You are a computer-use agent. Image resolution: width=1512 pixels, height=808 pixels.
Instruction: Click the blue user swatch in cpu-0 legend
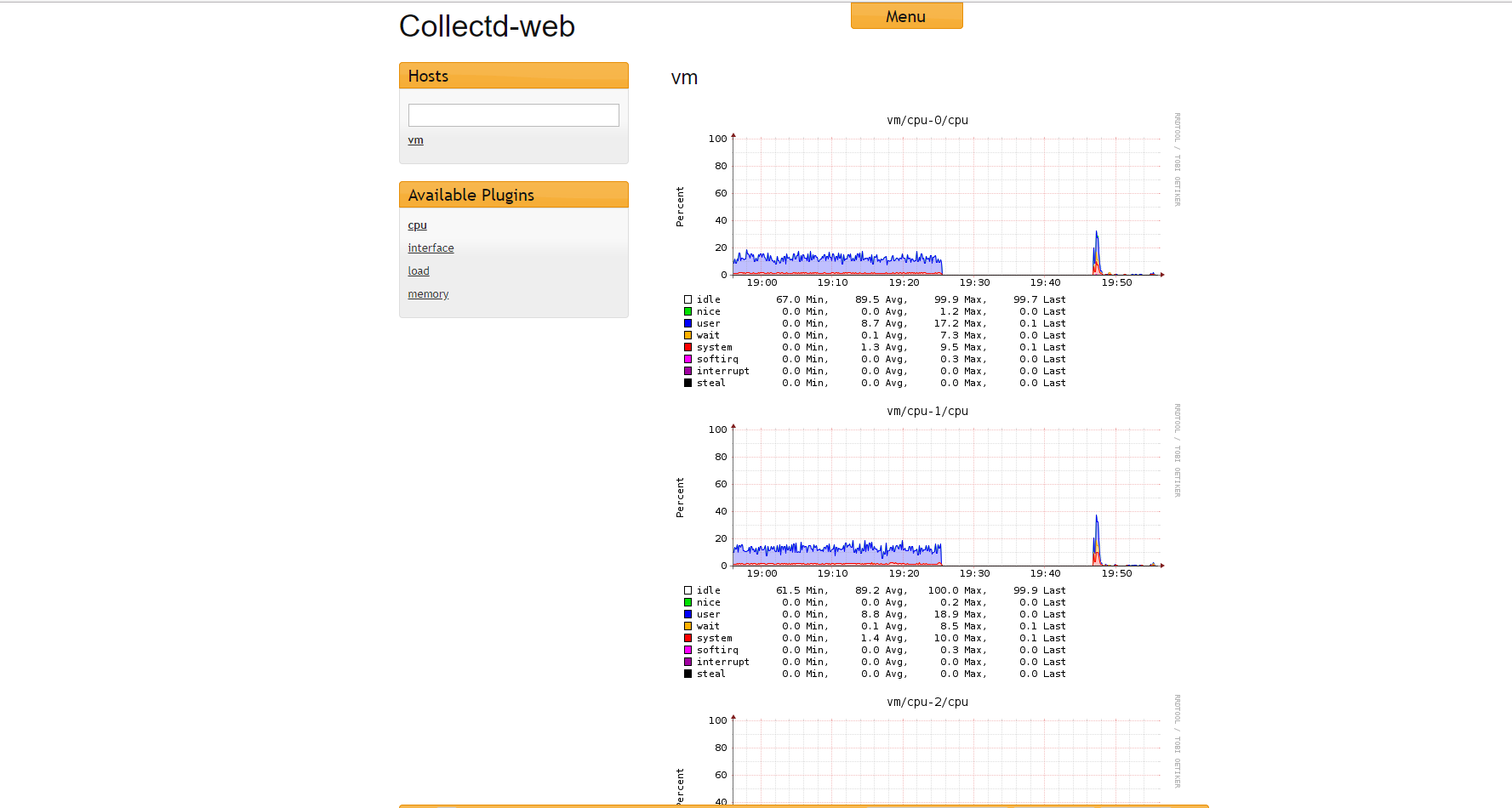coord(688,323)
